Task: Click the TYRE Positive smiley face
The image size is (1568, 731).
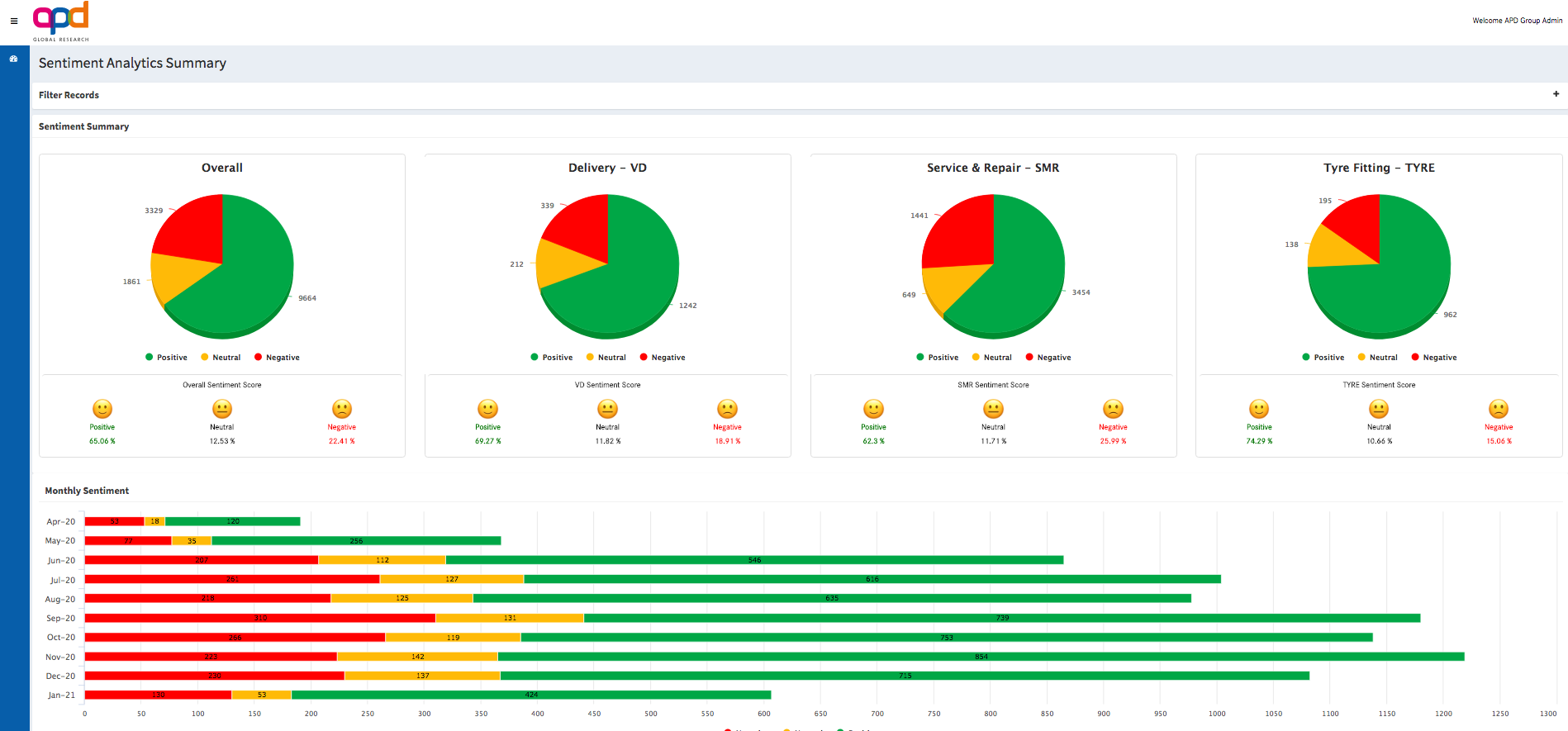Action: 1259,409
